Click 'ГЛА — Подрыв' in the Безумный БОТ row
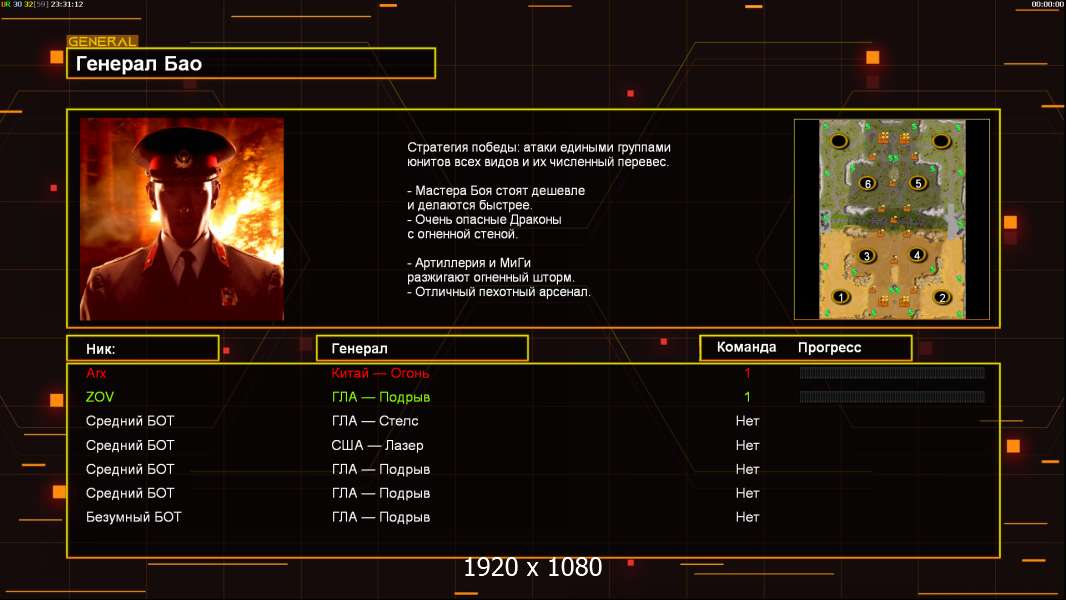Image resolution: width=1066 pixels, height=600 pixels. [x=381, y=517]
